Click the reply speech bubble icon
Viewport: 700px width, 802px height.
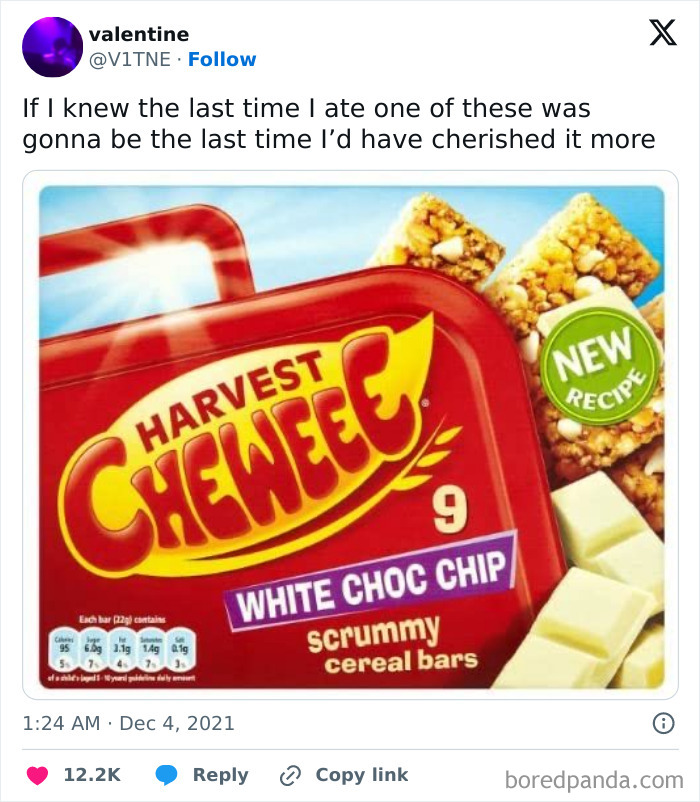point(170,775)
